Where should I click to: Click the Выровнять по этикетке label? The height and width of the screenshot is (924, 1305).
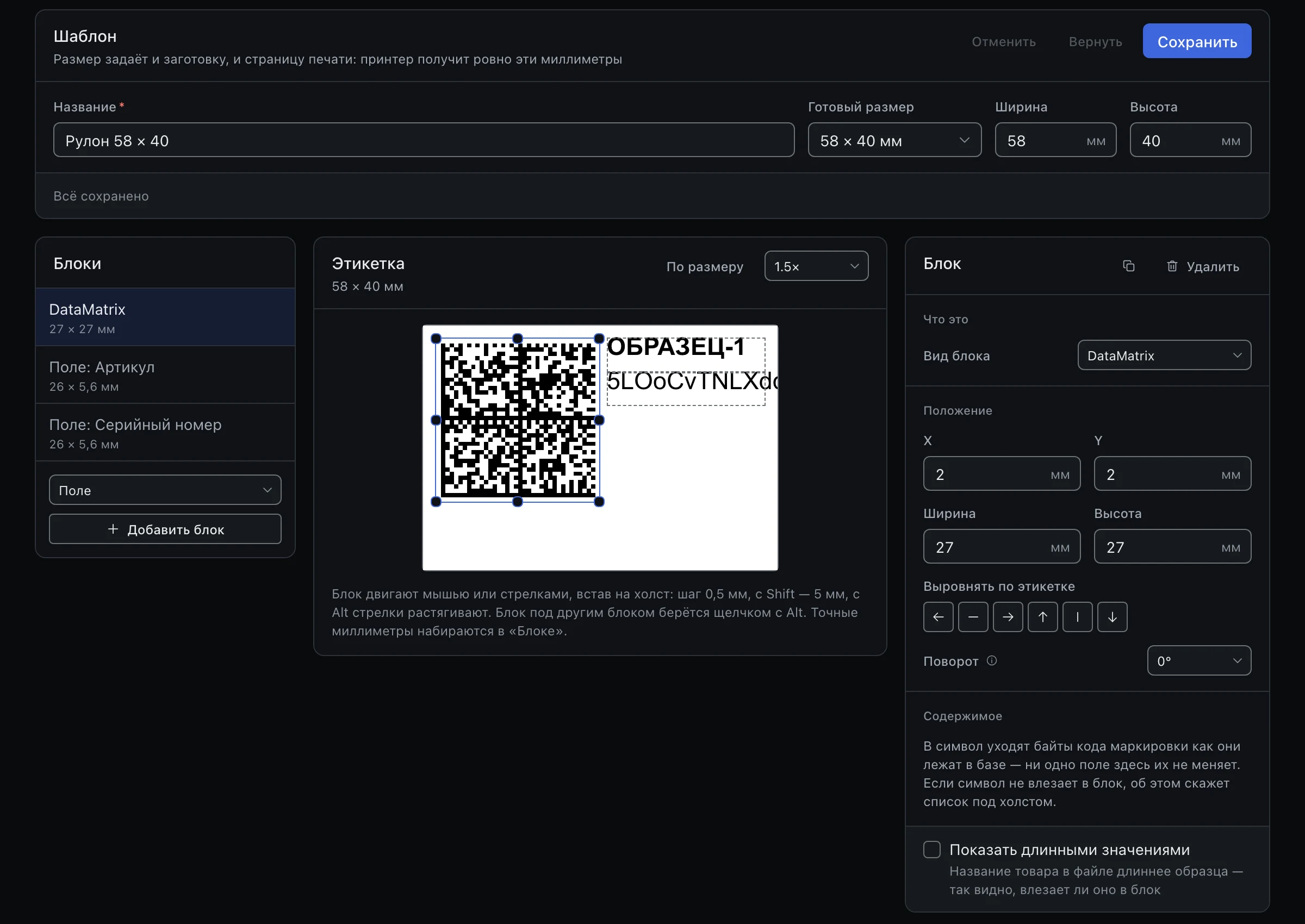coord(999,586)
